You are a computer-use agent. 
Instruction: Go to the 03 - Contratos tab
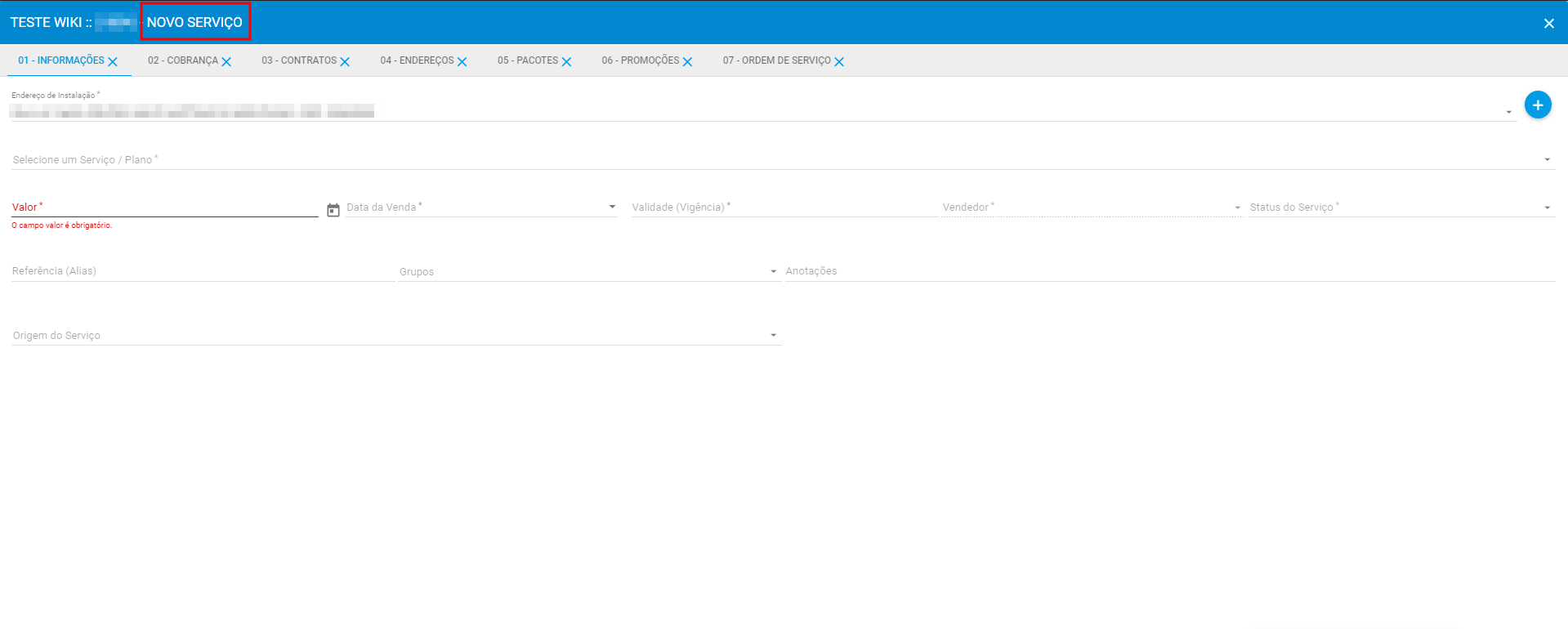click(299, 60)
